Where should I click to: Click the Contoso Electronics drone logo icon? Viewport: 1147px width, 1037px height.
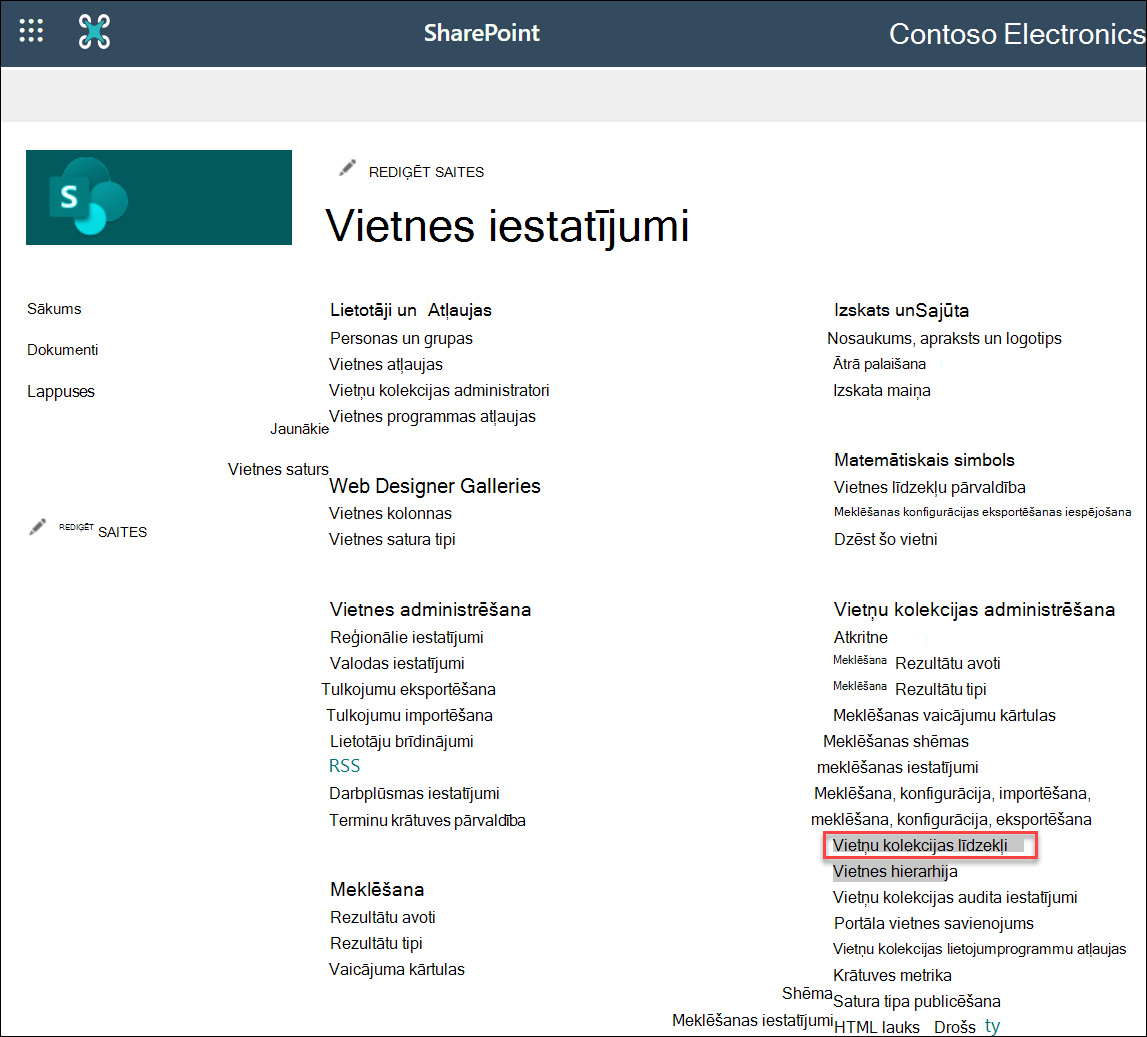coord(94,31)
